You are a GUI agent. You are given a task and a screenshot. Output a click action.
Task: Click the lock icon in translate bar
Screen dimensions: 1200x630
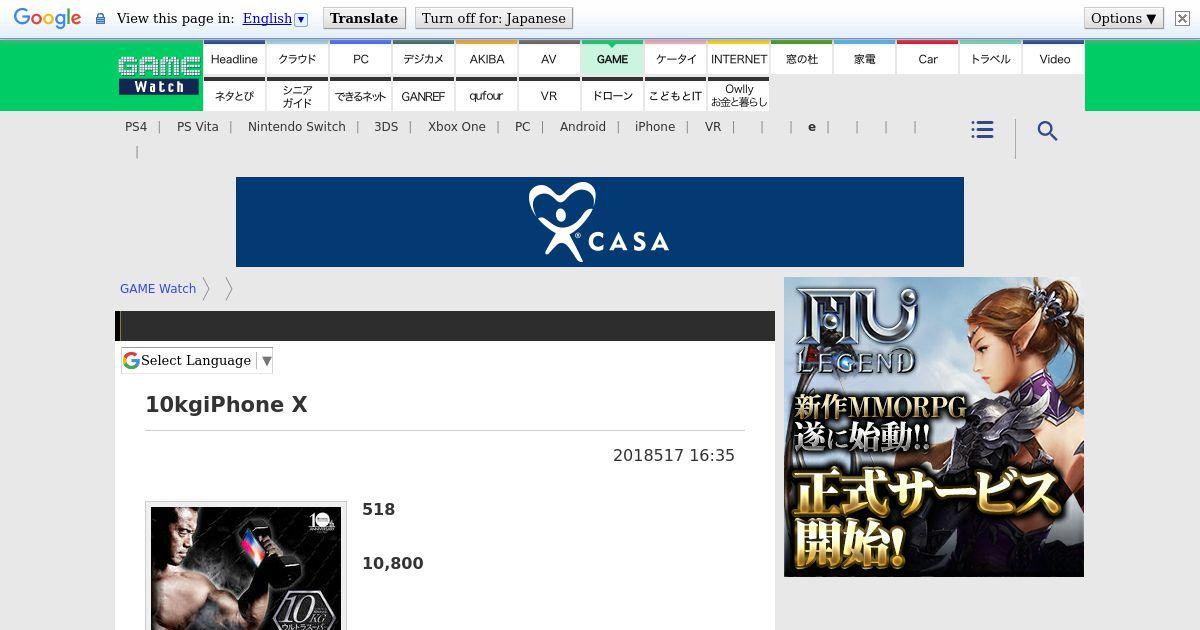(100, 18)
